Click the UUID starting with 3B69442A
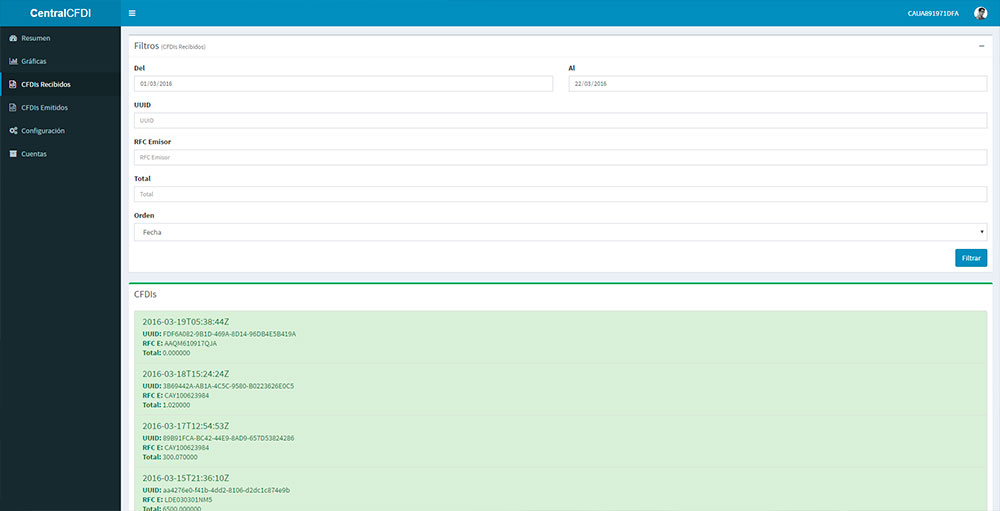Viewport: 1000px width, 511px height. (x=228, y=387)
